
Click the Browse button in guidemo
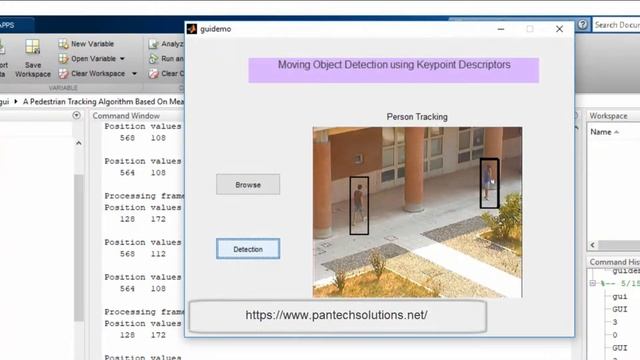pos(248,184)
